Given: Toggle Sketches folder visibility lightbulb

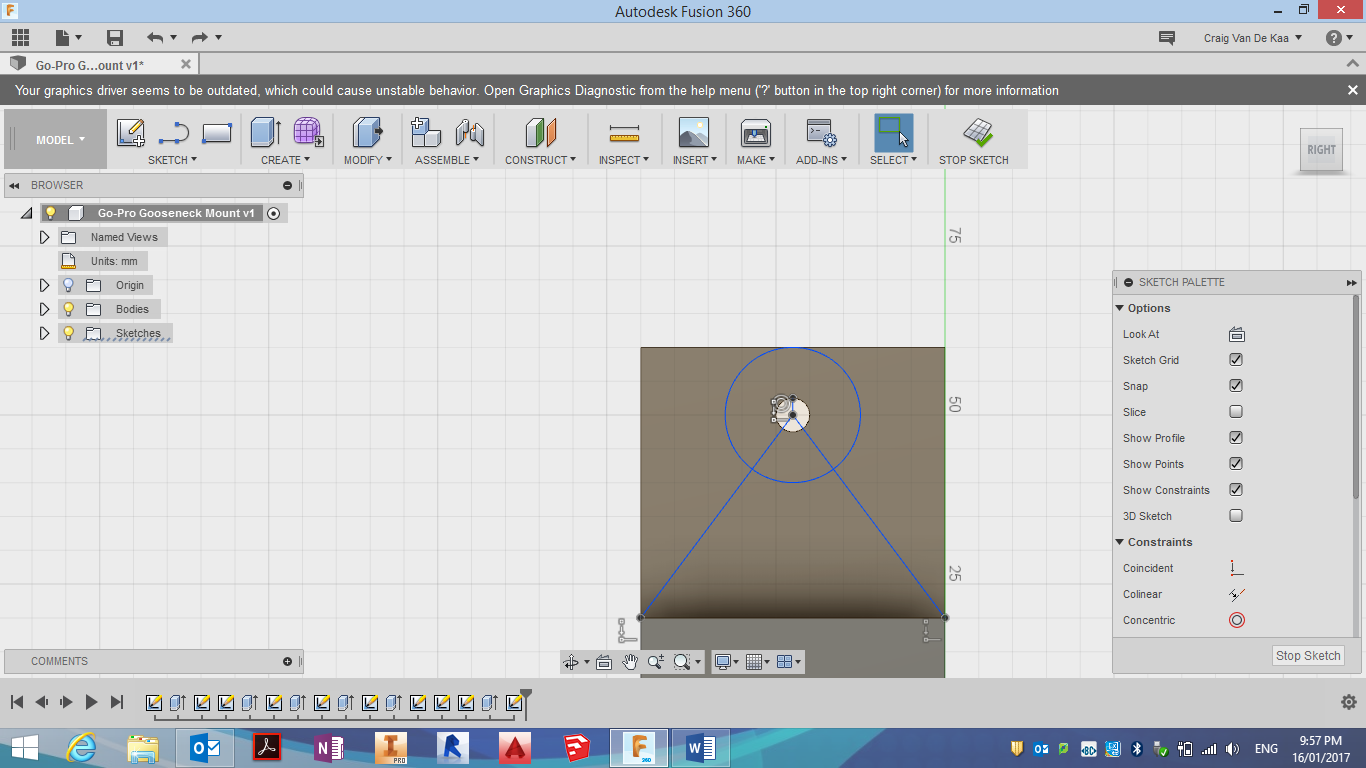Looking at the screenshot, I should click(x=68, y=333).
